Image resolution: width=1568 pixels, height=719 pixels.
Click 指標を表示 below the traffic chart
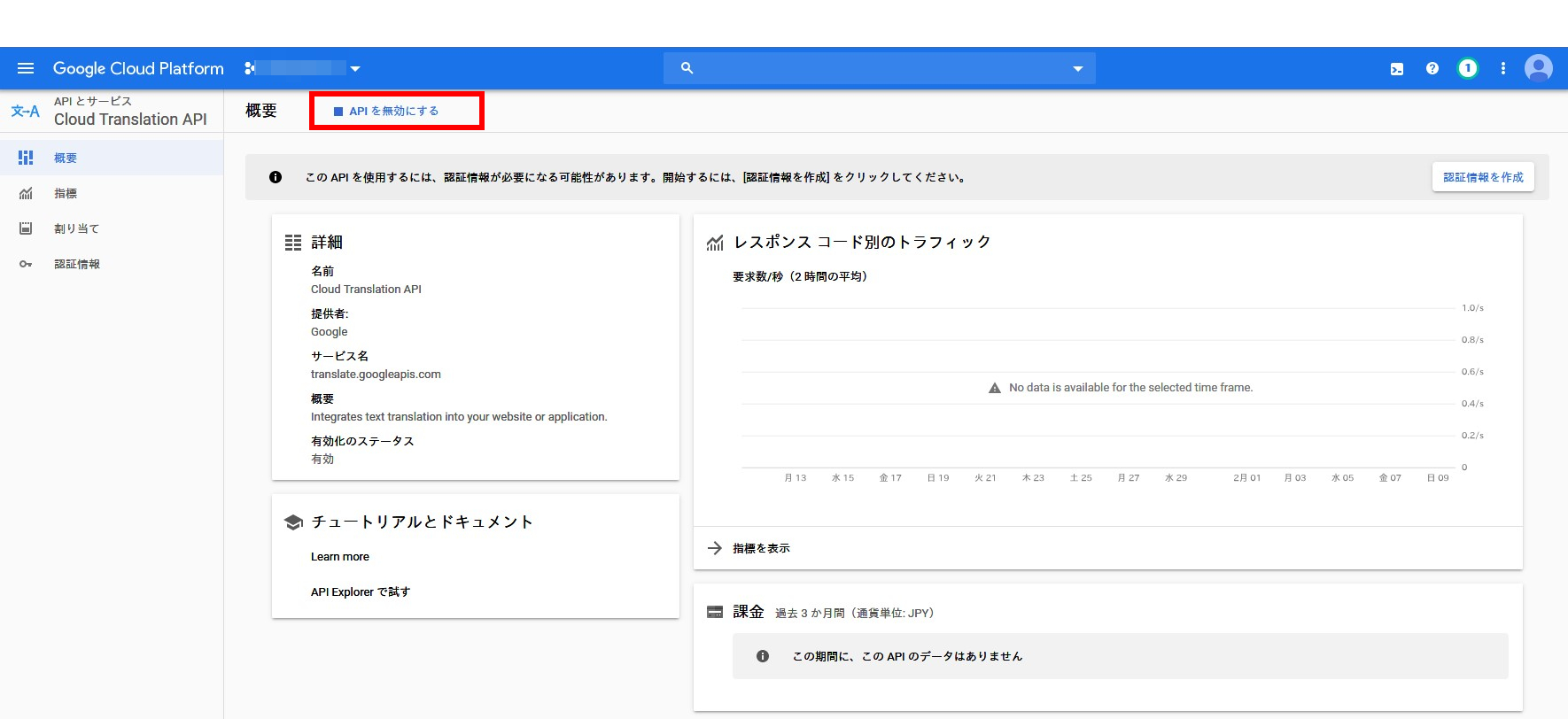click(x=761, y=549)
